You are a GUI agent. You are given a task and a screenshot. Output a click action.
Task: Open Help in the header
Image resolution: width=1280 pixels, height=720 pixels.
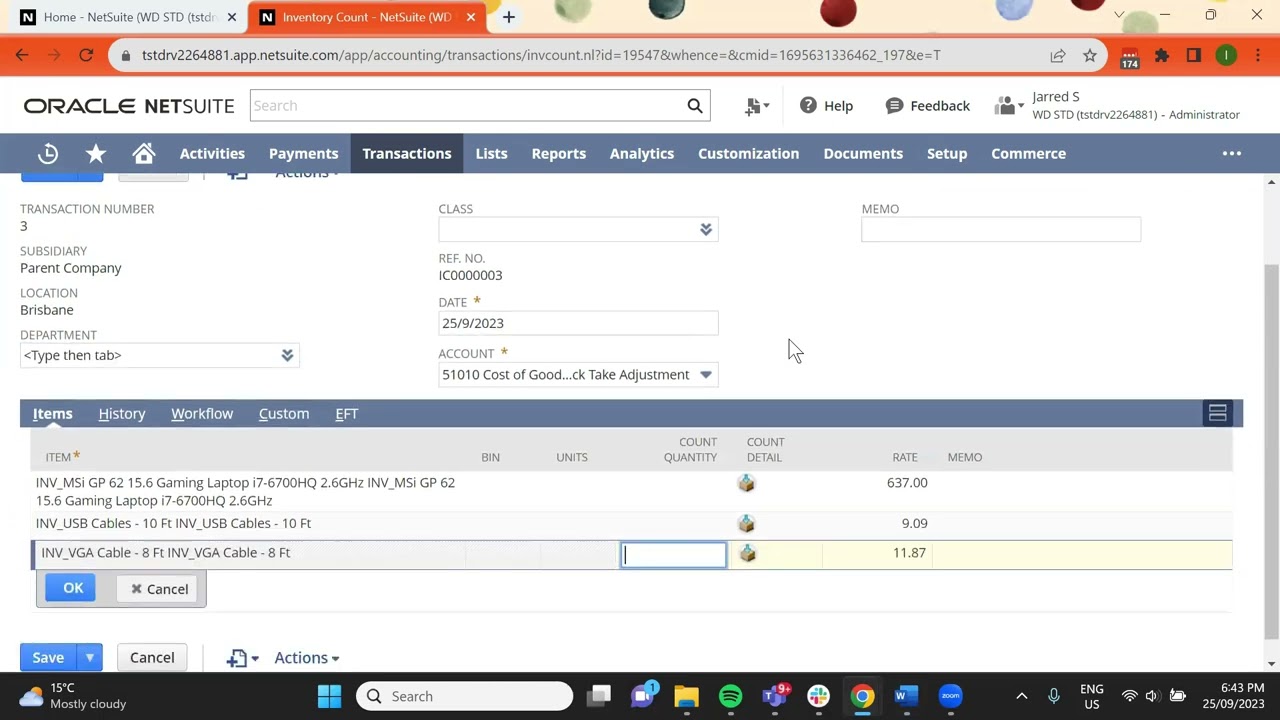[x=827, y=106]
